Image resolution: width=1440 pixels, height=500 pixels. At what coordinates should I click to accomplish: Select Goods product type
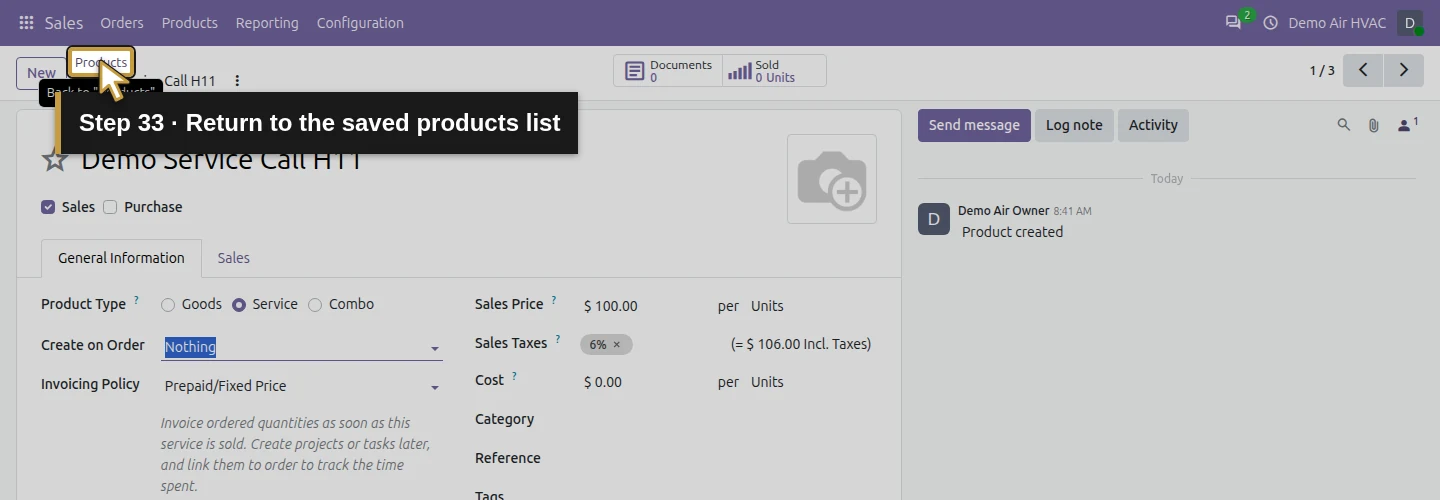click(168, 305)
